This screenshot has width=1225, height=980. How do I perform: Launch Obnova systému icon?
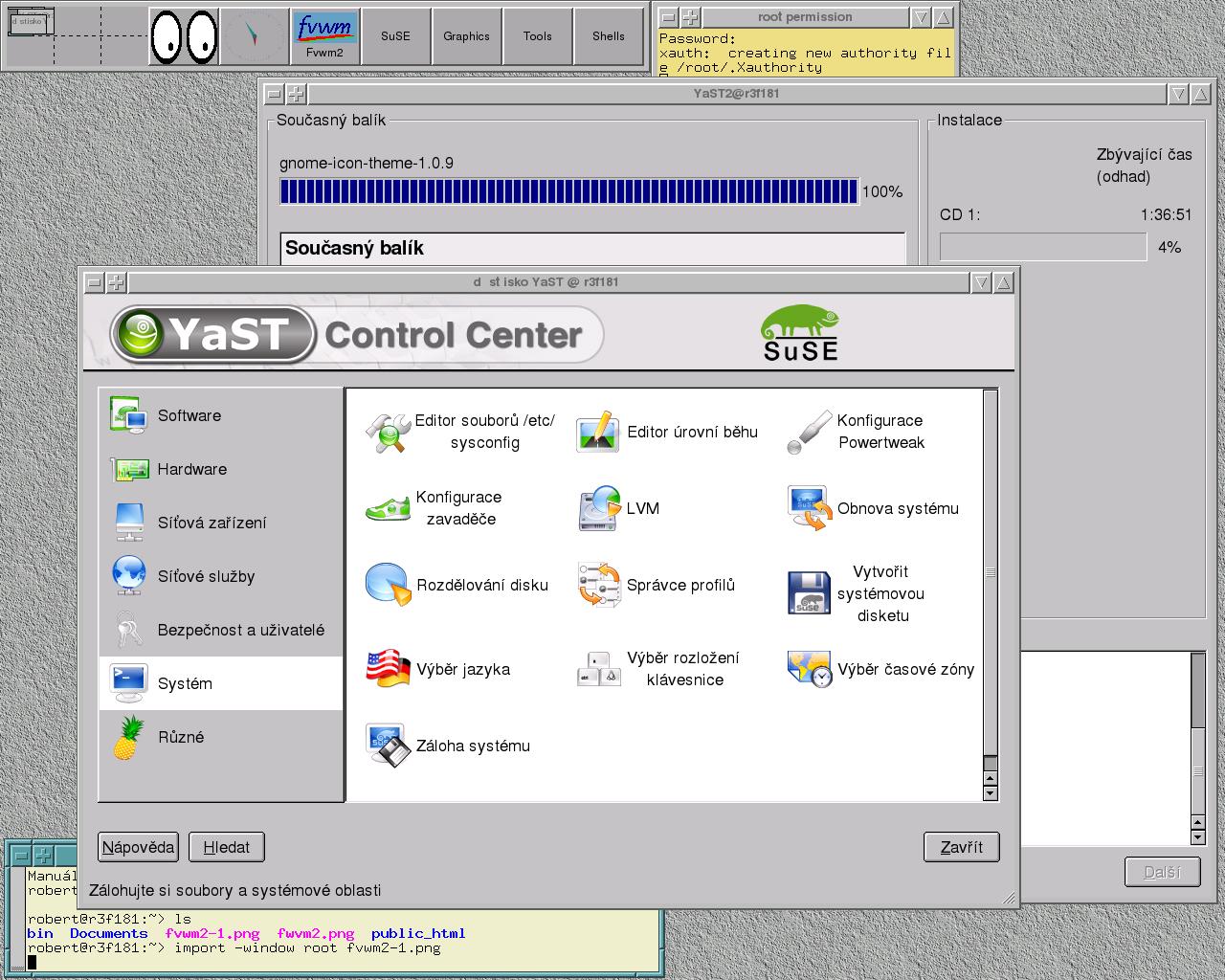(x=810, y=508)
